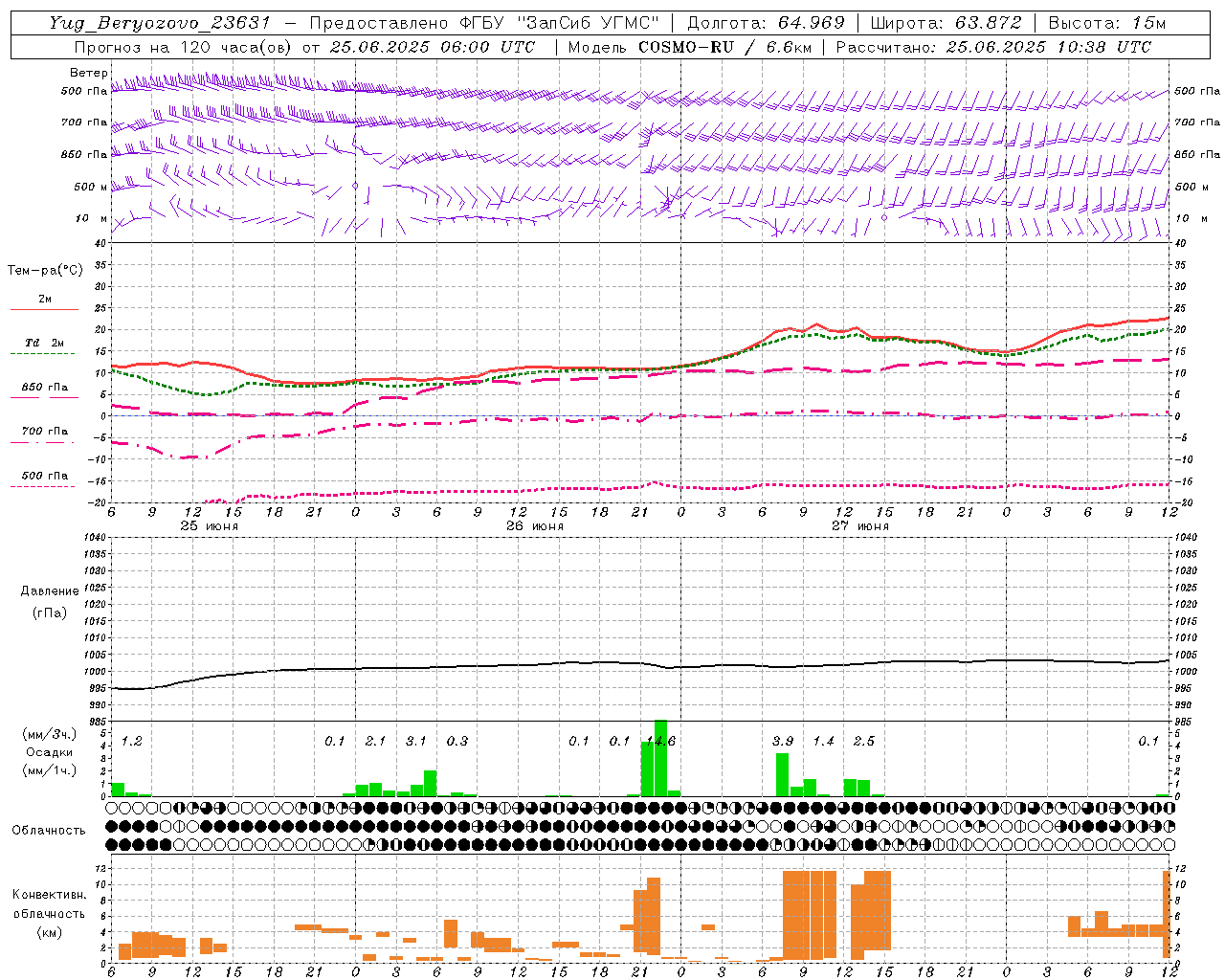Click the Высота: 15м label
The width and height of the screenshot is (1225, 980).
[x=1107, y=23]
